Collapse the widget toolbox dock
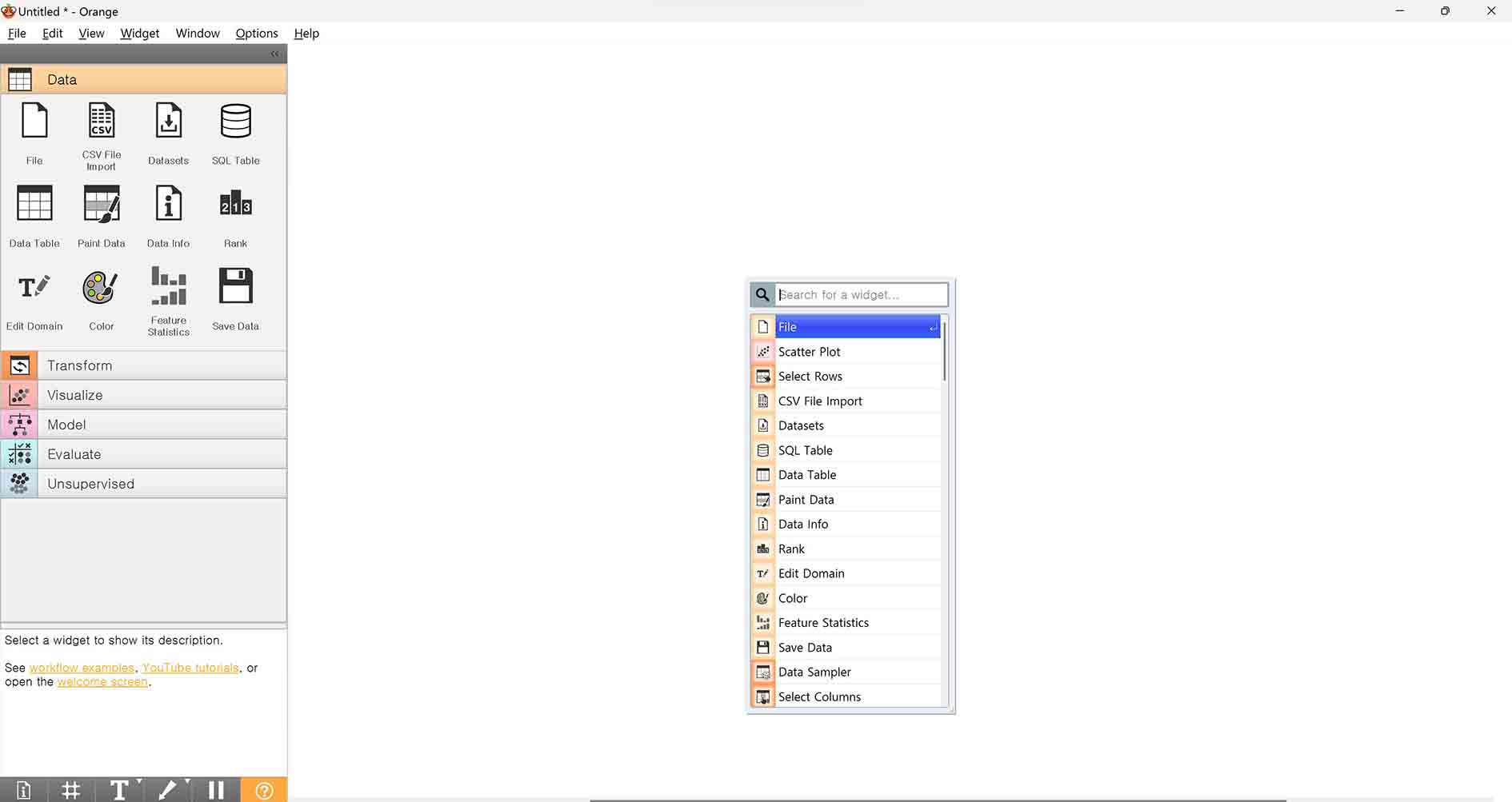Viewport: 1512px width, 802px height. pos(275,54)
